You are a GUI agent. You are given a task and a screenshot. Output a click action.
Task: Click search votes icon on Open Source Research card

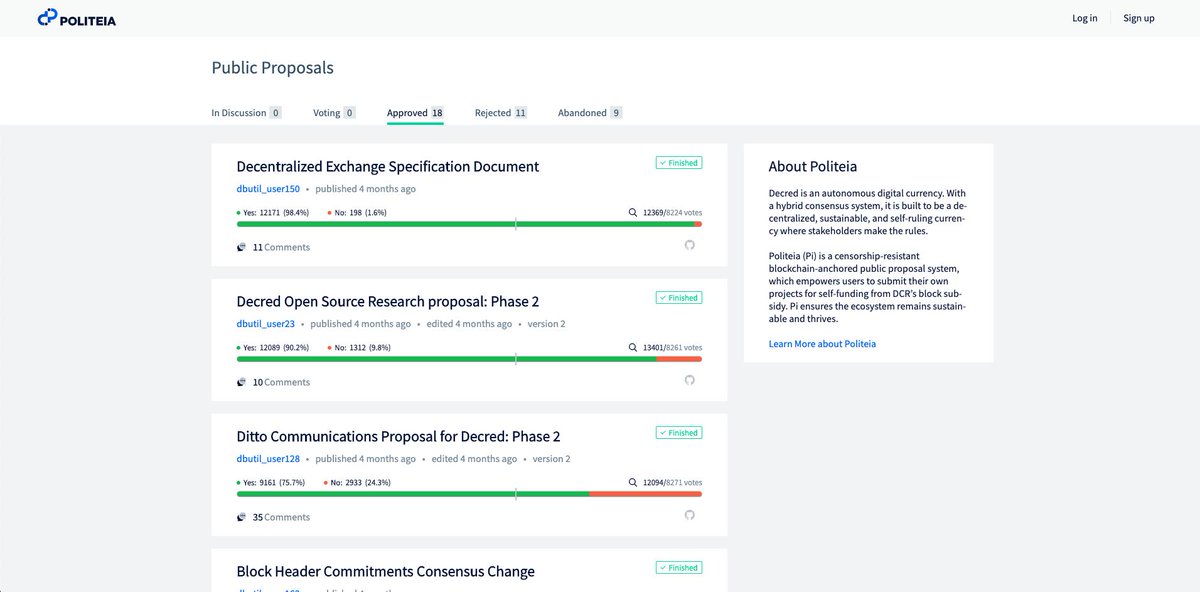point(632,348)
